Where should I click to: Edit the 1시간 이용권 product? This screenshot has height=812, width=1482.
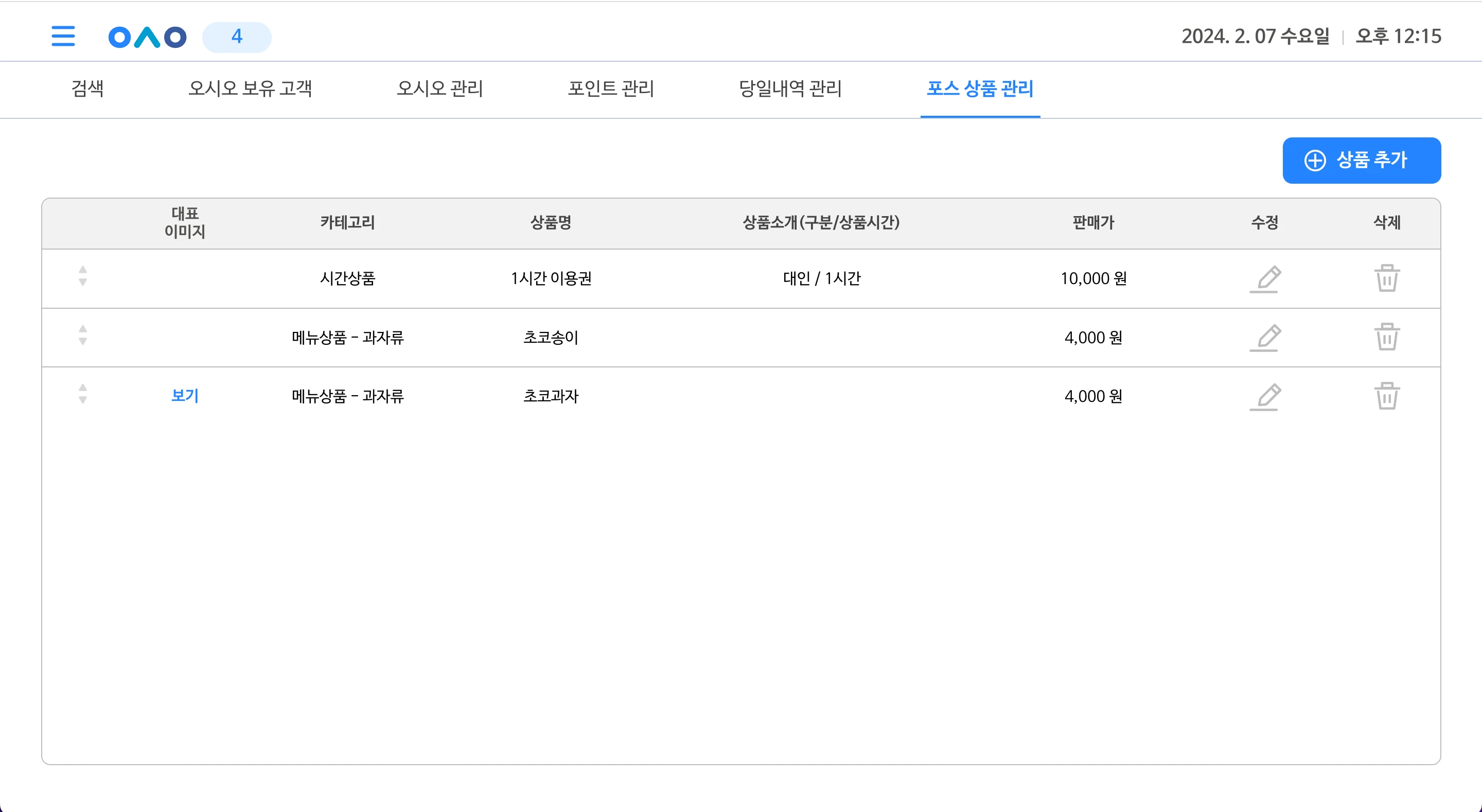(1264, 279)
